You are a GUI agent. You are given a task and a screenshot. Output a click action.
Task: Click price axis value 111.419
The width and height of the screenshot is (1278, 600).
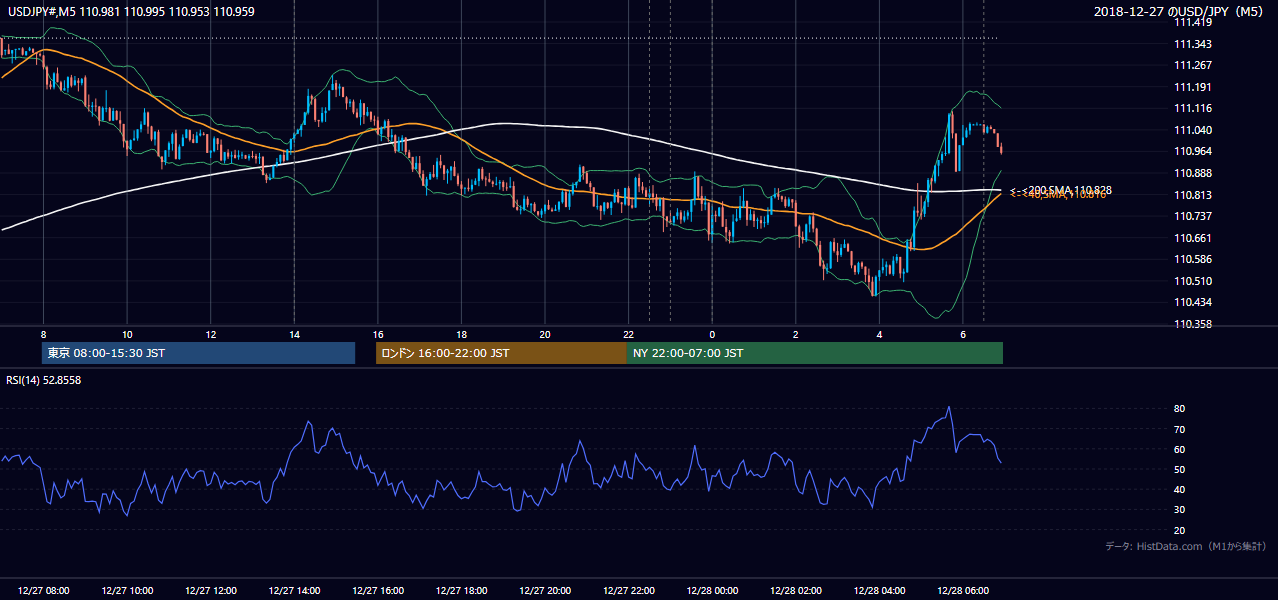pyautogui.click(x=1193, y=22)
